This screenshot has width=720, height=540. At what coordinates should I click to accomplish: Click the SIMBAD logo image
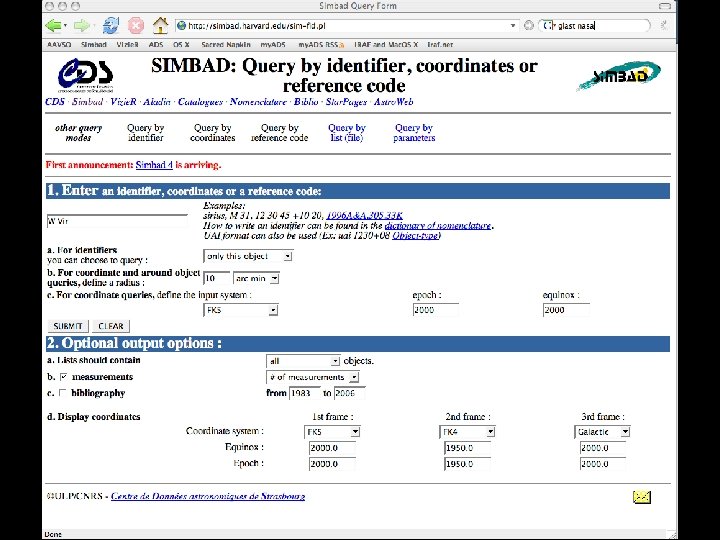(x=618, y=76)
